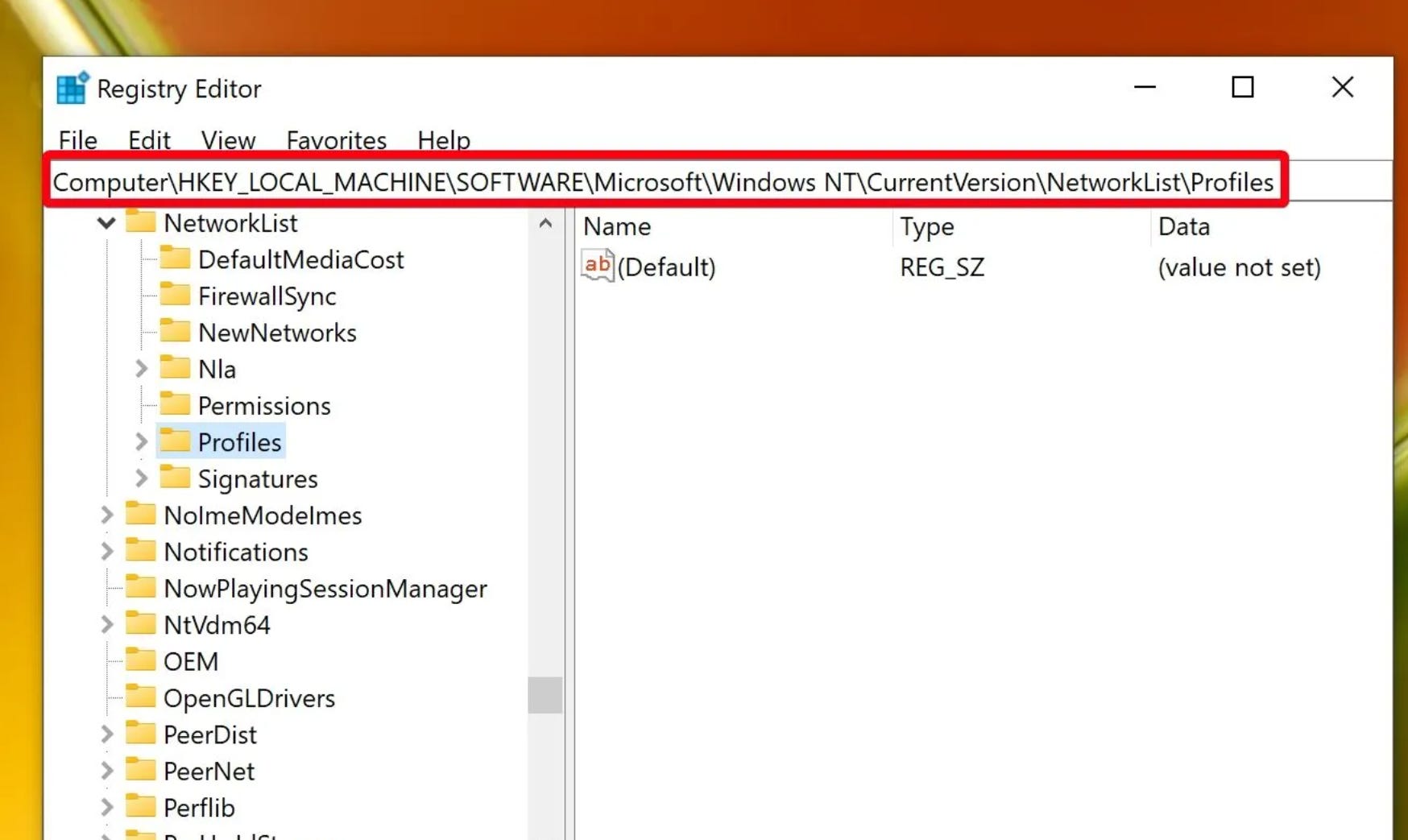1408x840 pixels.
Task: Sort by the Type column header
Action: coord(926,227)
